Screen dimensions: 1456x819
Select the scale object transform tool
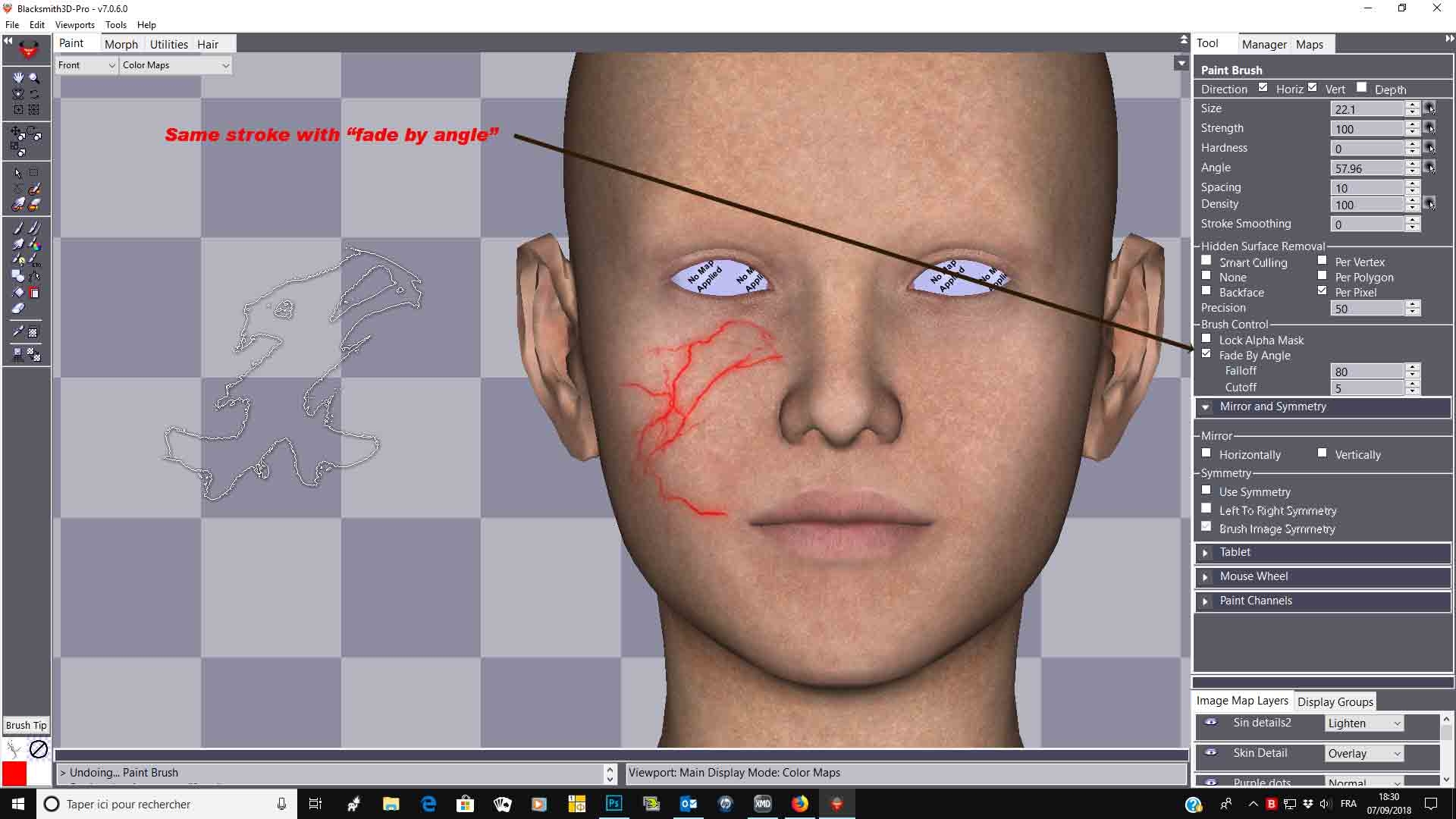pyautogui.click(x=18, y=150)
